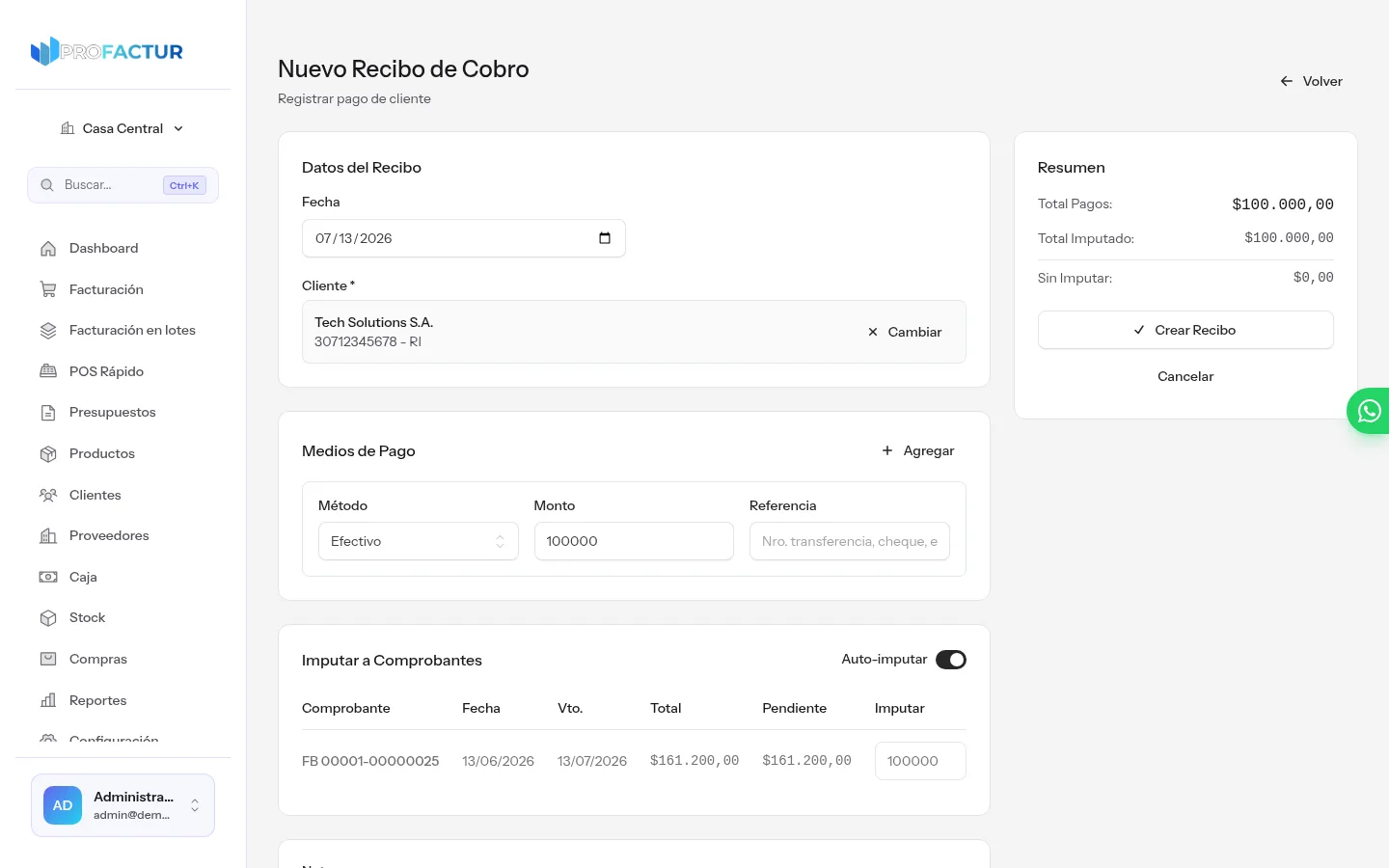Image resolution: width=1389 pixels, height=868 pixels.
Task: Expand the Casa Central branch selector
Action: click(123, 128)
